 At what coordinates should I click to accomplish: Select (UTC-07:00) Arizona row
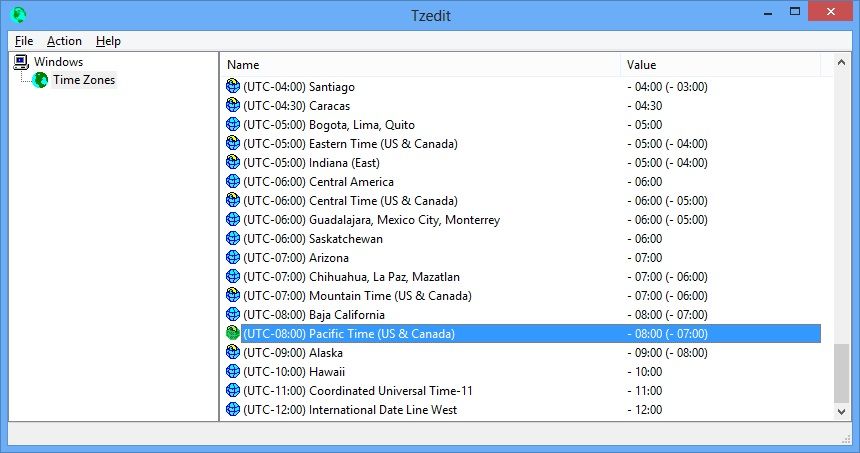[523, 258]
